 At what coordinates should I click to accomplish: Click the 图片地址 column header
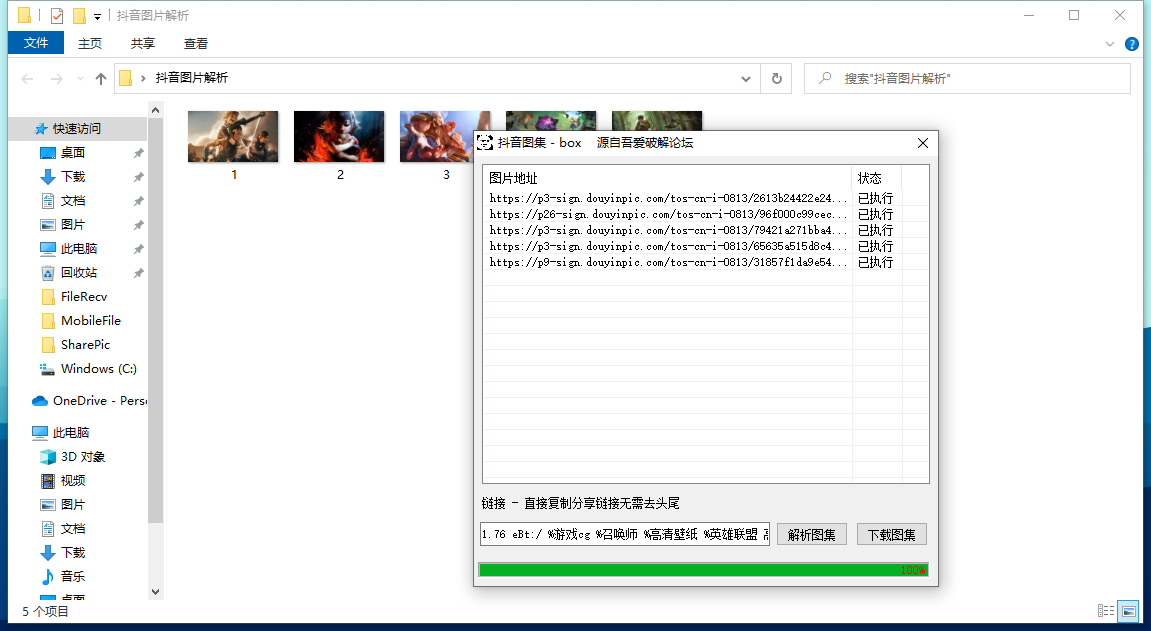667,178
